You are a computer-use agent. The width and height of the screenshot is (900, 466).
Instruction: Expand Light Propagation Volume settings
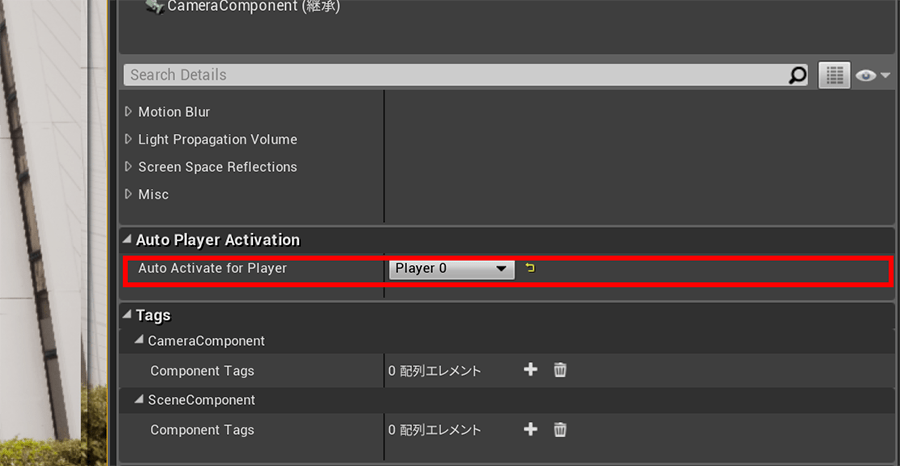128,139
